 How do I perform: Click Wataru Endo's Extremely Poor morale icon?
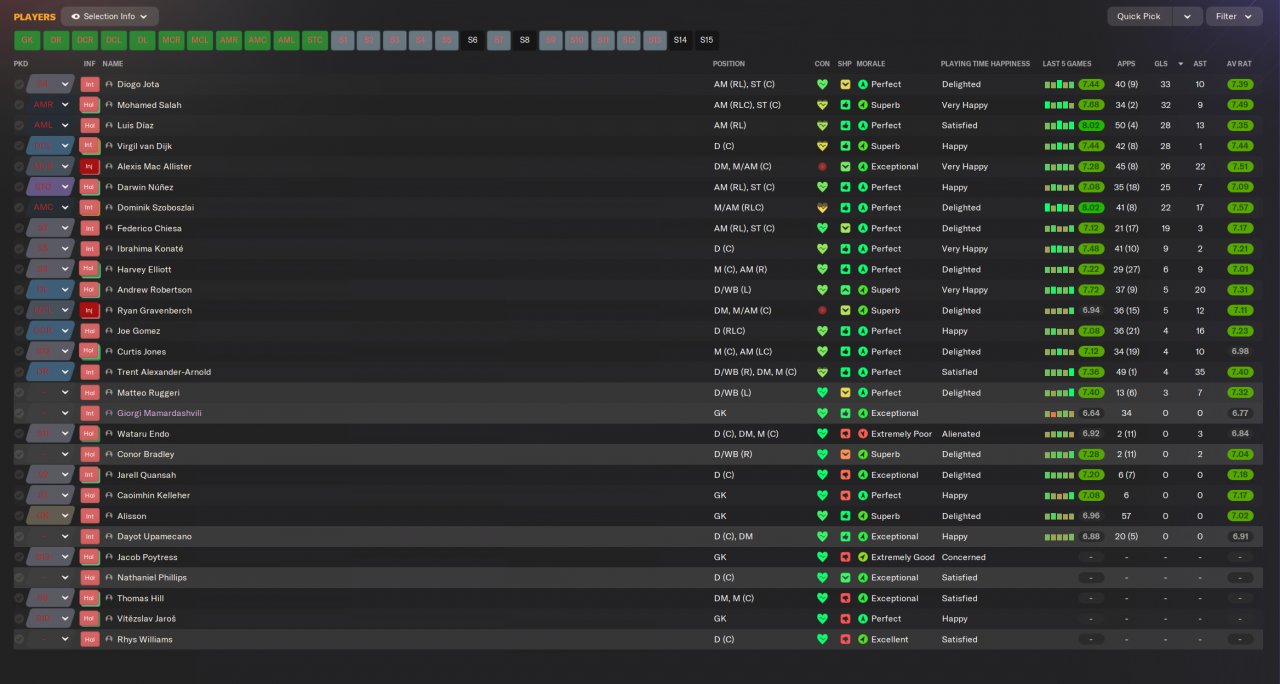click(863, 434)
